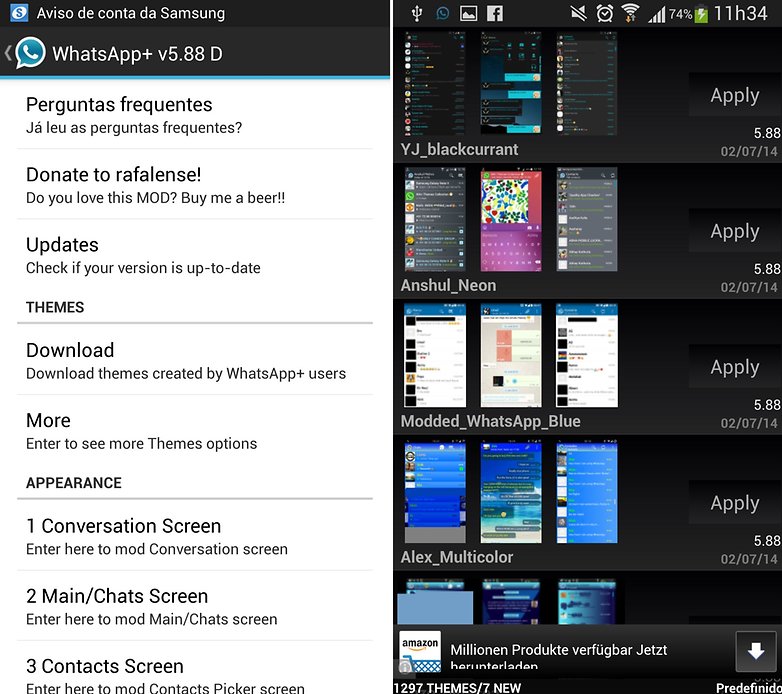Viewport: 782px width, 694px height.
Task: Open Modded_WhatsApp_Blue conversation preview thumbnail
Action: click(511, 355)
